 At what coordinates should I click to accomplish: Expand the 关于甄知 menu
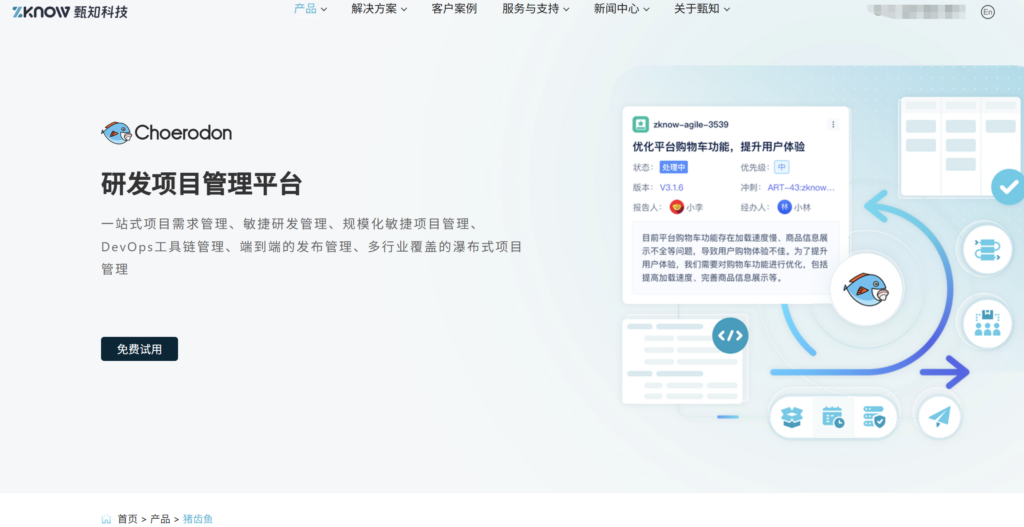pos(702,8)
